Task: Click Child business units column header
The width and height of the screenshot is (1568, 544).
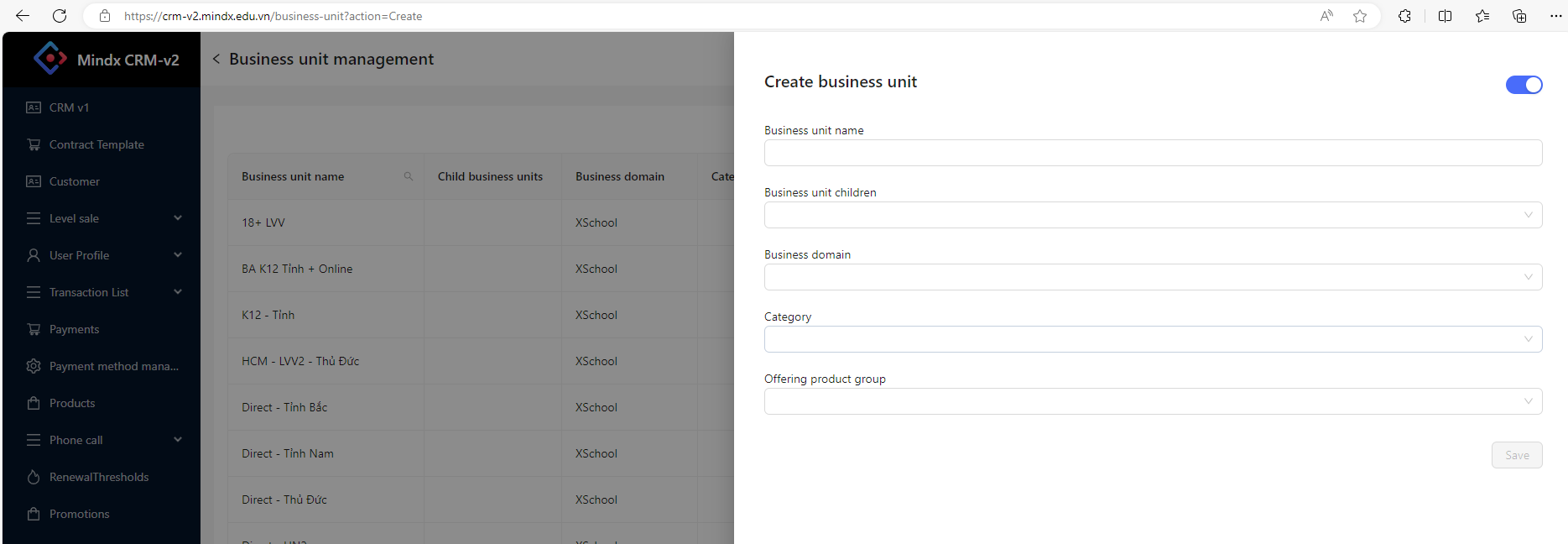Action: (490, 176)
